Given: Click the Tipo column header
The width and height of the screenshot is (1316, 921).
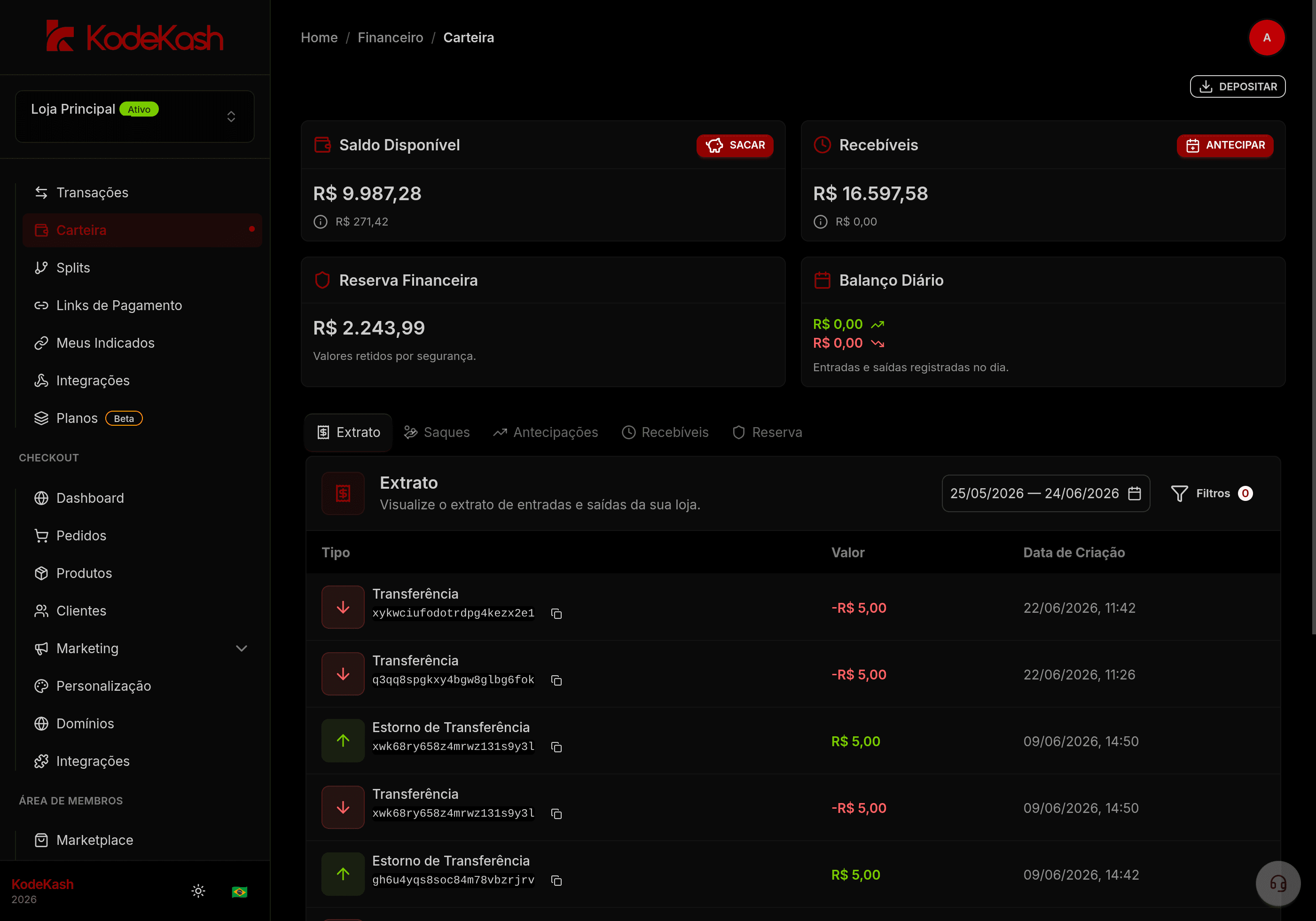Looking at the screenshot, I should pos(336,553).
